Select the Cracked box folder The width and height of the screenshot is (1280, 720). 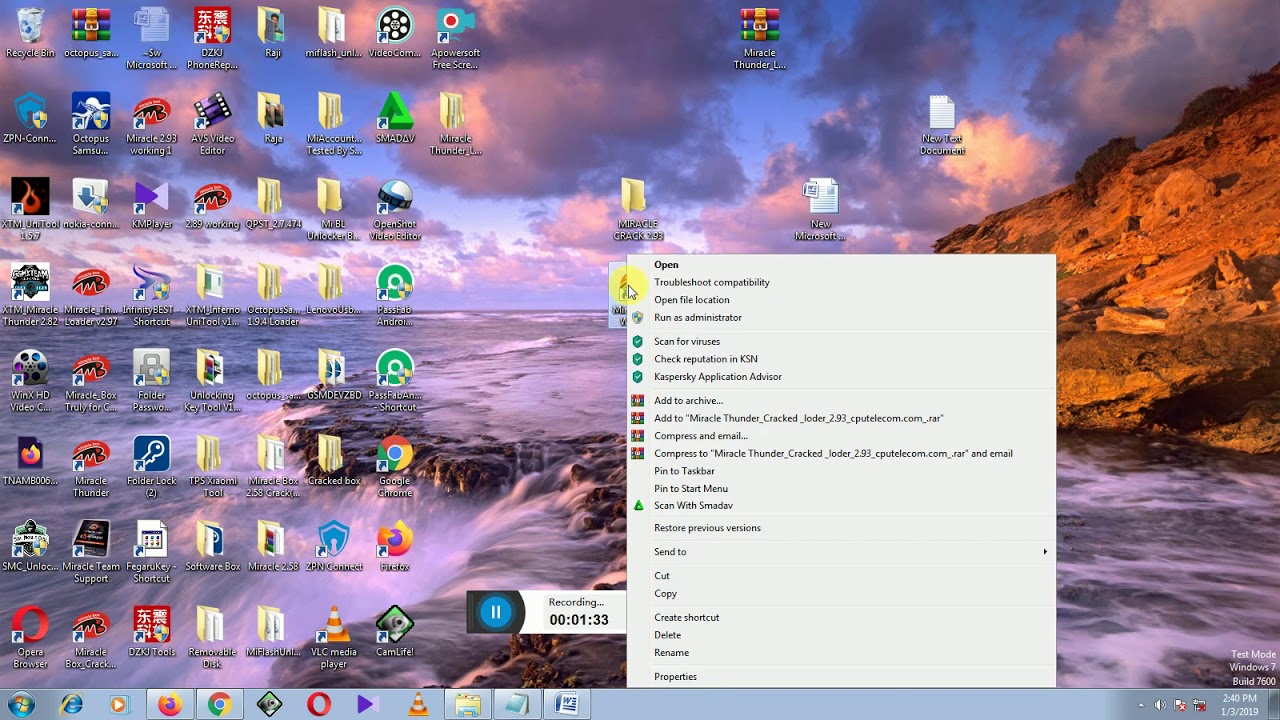[333, 461]
